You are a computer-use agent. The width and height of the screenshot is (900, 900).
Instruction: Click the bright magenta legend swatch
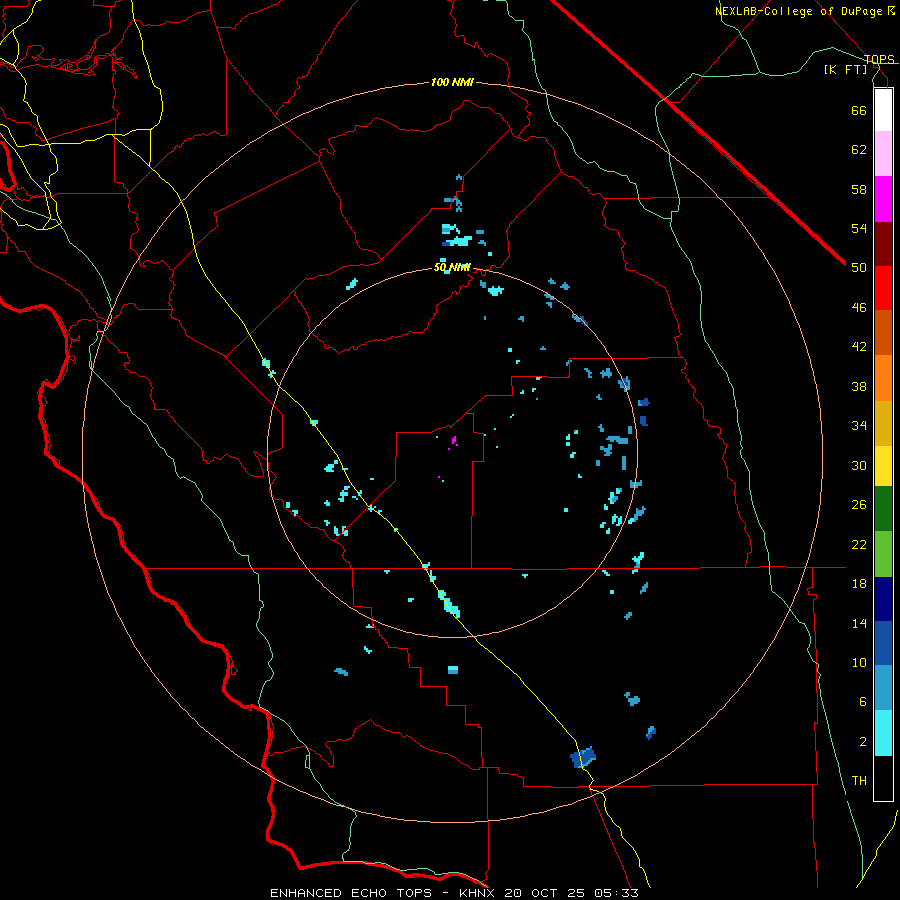tap(883, 199)
